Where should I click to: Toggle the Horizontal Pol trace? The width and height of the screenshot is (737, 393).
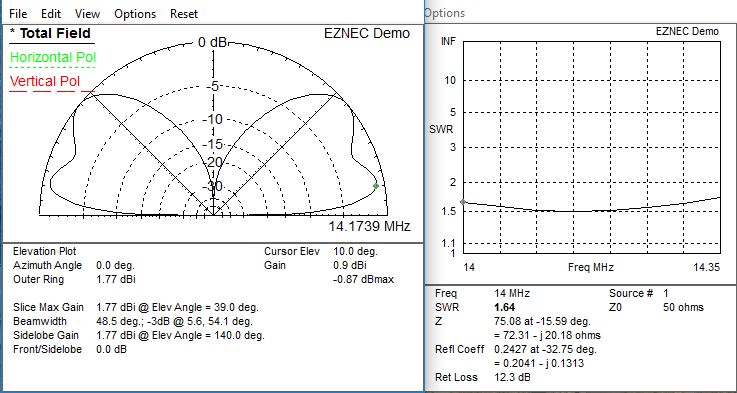pos(53,57)
